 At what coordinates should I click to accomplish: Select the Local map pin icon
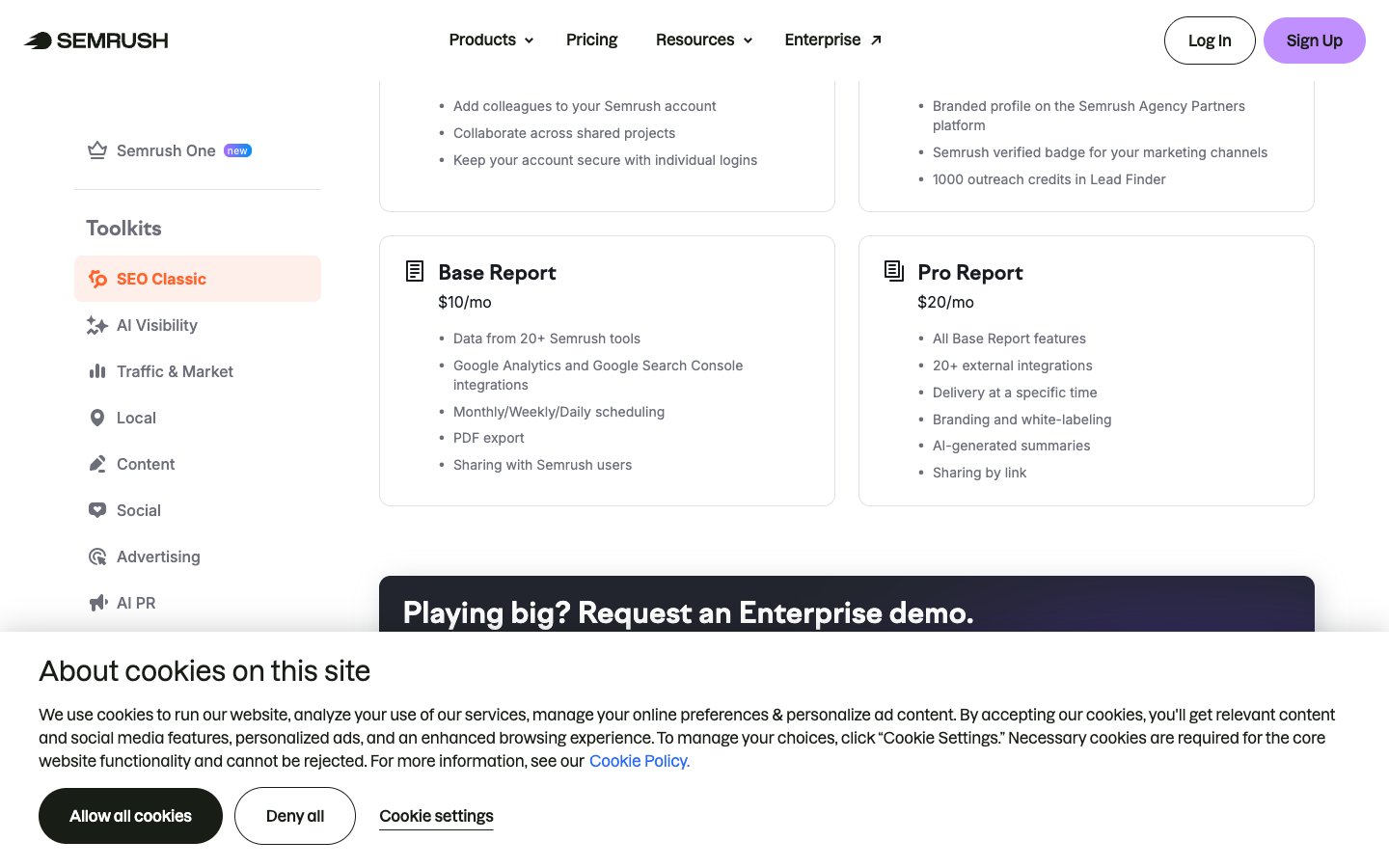click(97, 418)
